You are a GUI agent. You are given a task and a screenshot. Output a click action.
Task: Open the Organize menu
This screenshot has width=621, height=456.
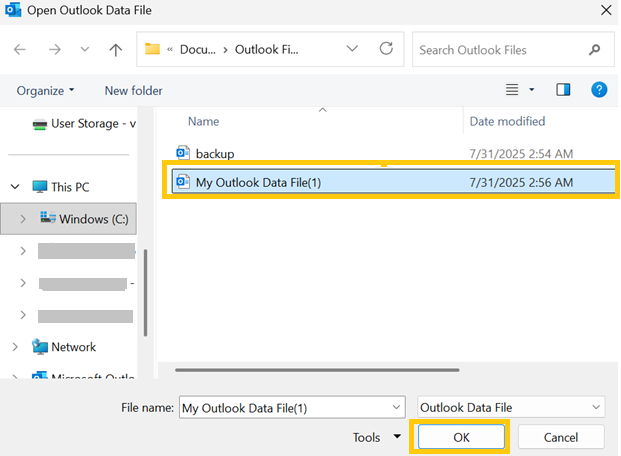pos(45,91)
